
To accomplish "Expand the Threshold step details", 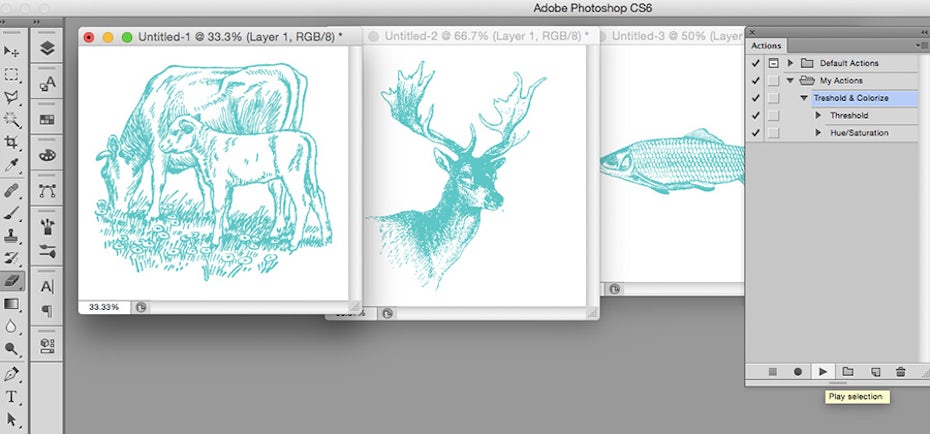I will [818, 115].
